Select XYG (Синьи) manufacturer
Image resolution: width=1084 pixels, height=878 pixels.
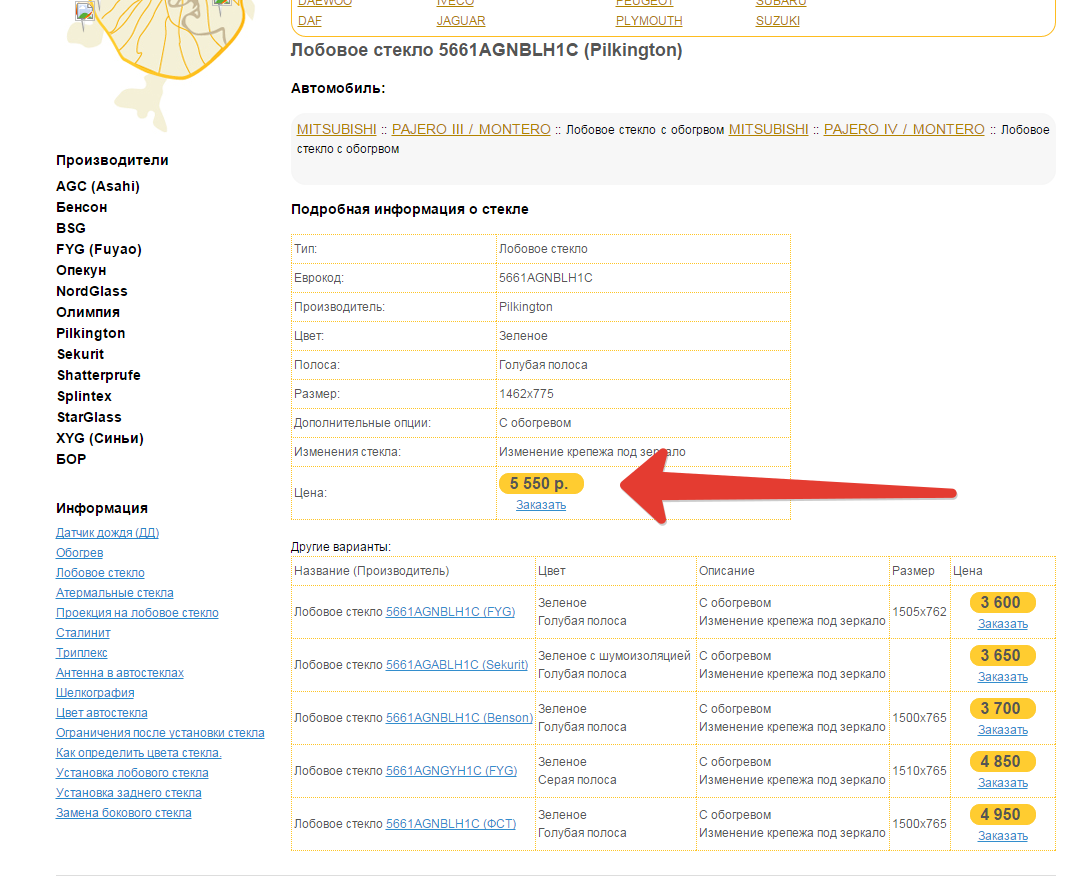pyautogui.click(x=100, y=438)
